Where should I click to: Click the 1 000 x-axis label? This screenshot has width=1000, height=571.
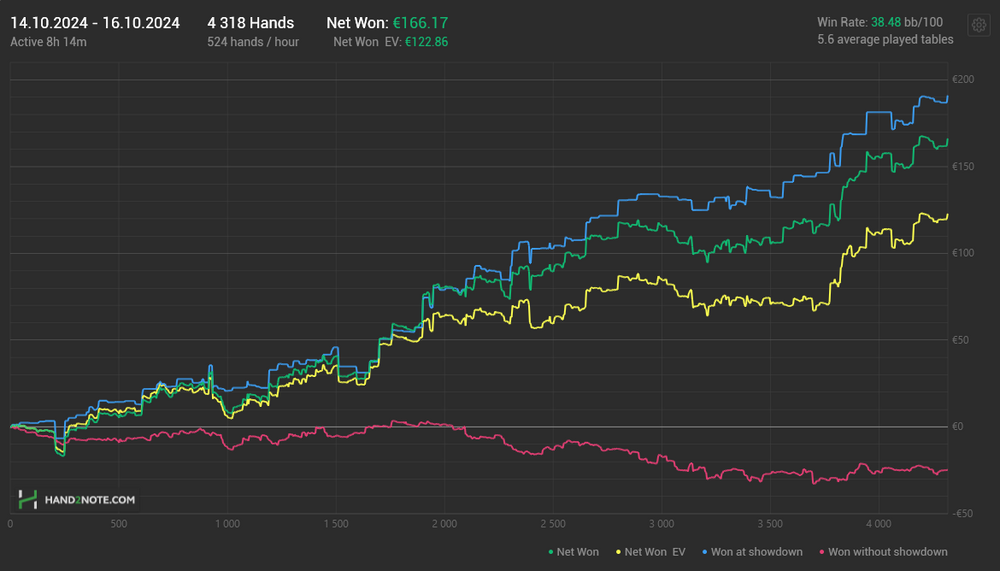click(x=227, y=524)
